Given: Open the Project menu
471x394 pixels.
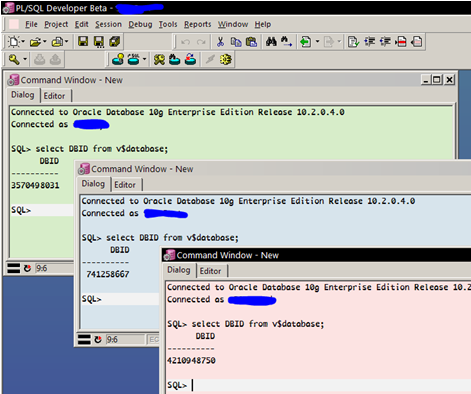Looking at the screenshot, I should pyautogui.click(x=56, y=24).
